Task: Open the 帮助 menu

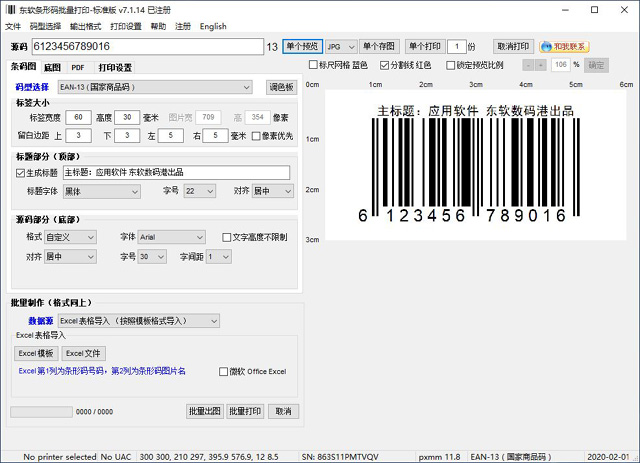Action: 158,27
